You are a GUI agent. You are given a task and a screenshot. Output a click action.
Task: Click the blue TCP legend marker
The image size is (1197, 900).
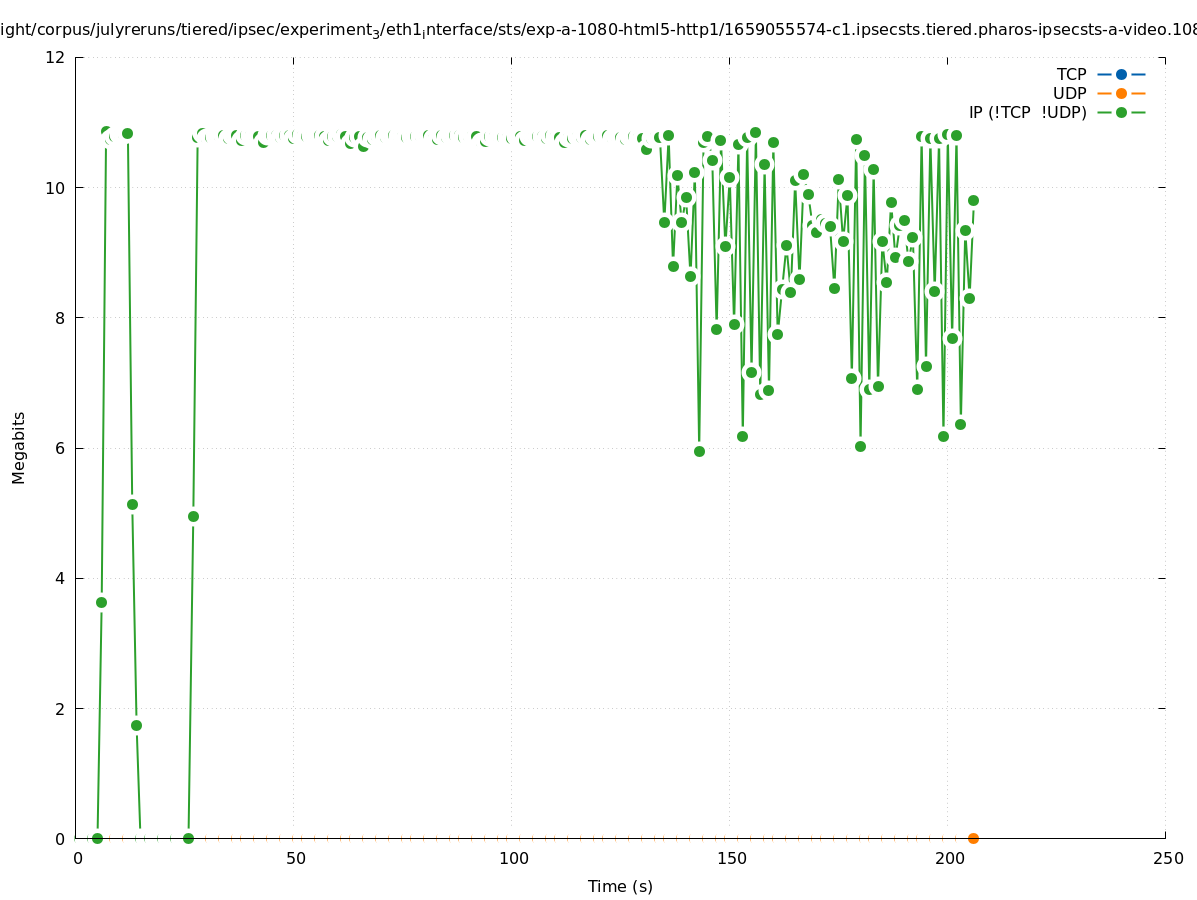(x=1121, y=74)
